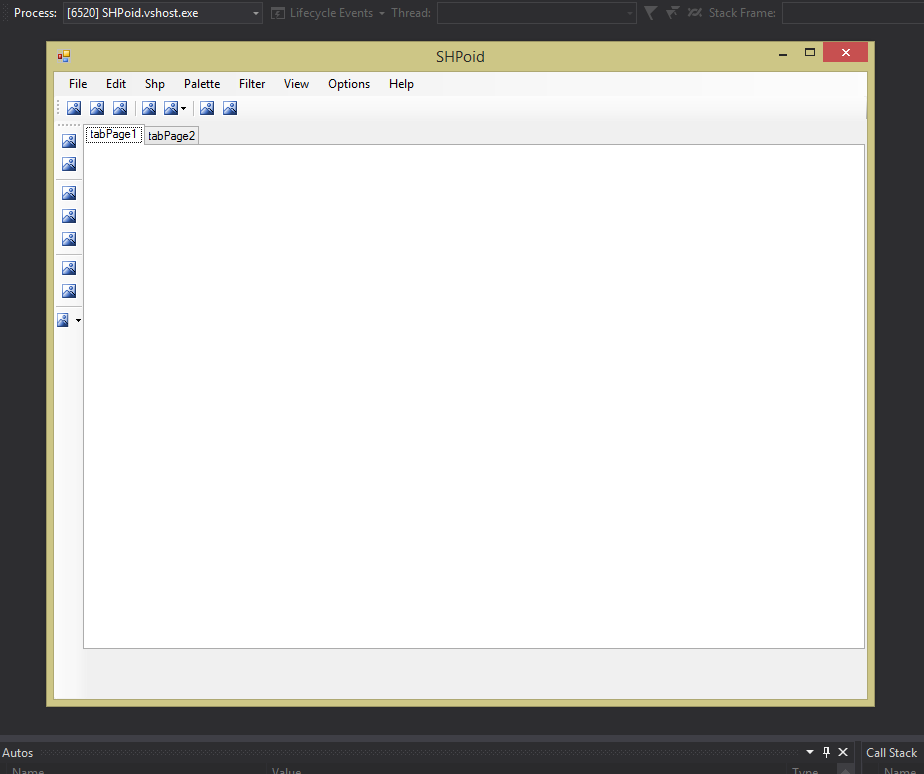
Task: Open the Edit menu
Action: [116, 84]
